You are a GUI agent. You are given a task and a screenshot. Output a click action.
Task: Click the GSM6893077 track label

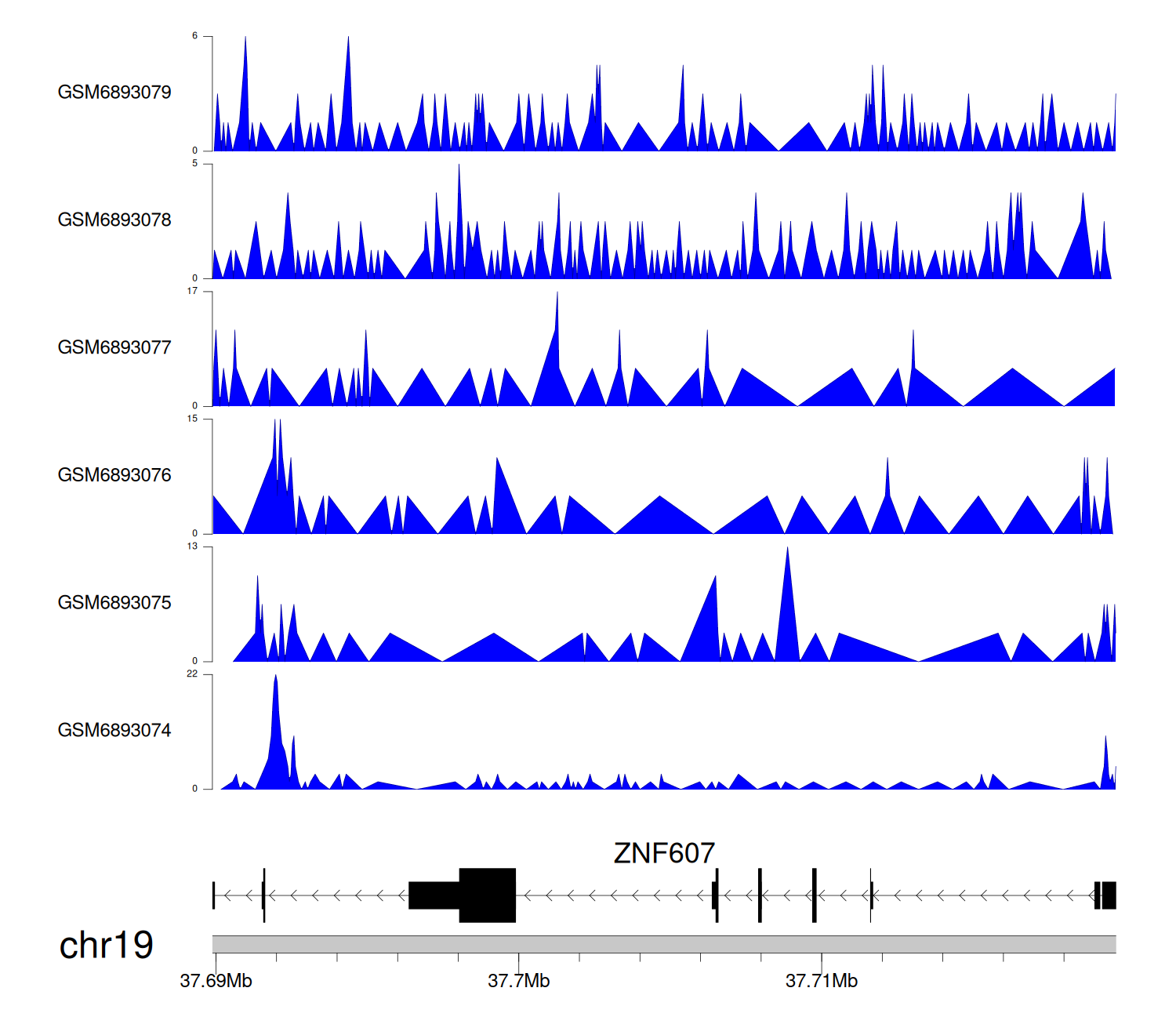tap(114, 347)
